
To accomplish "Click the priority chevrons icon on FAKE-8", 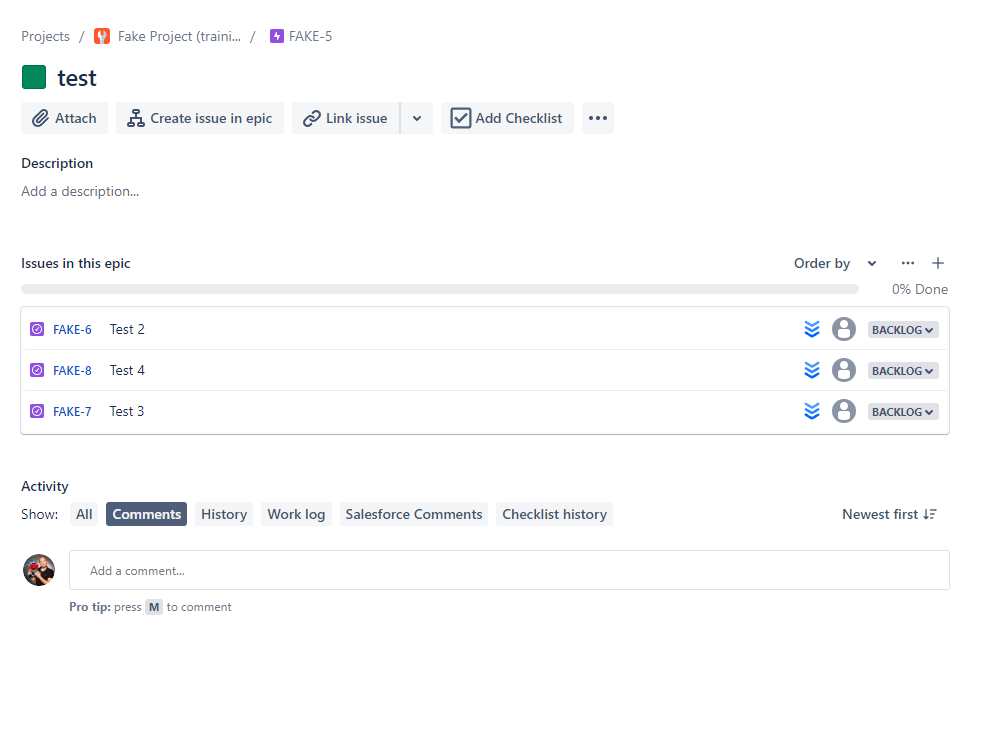I will tap(812, 370).
